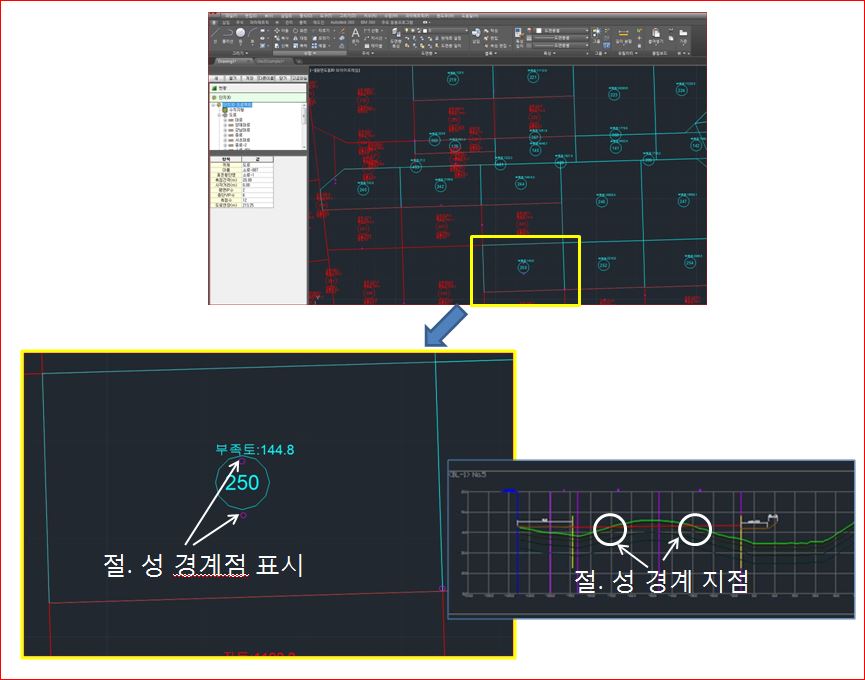Select the Line tool in the Draw panel
This screenshot has width=865, height=680.
[x=215, y=35]
